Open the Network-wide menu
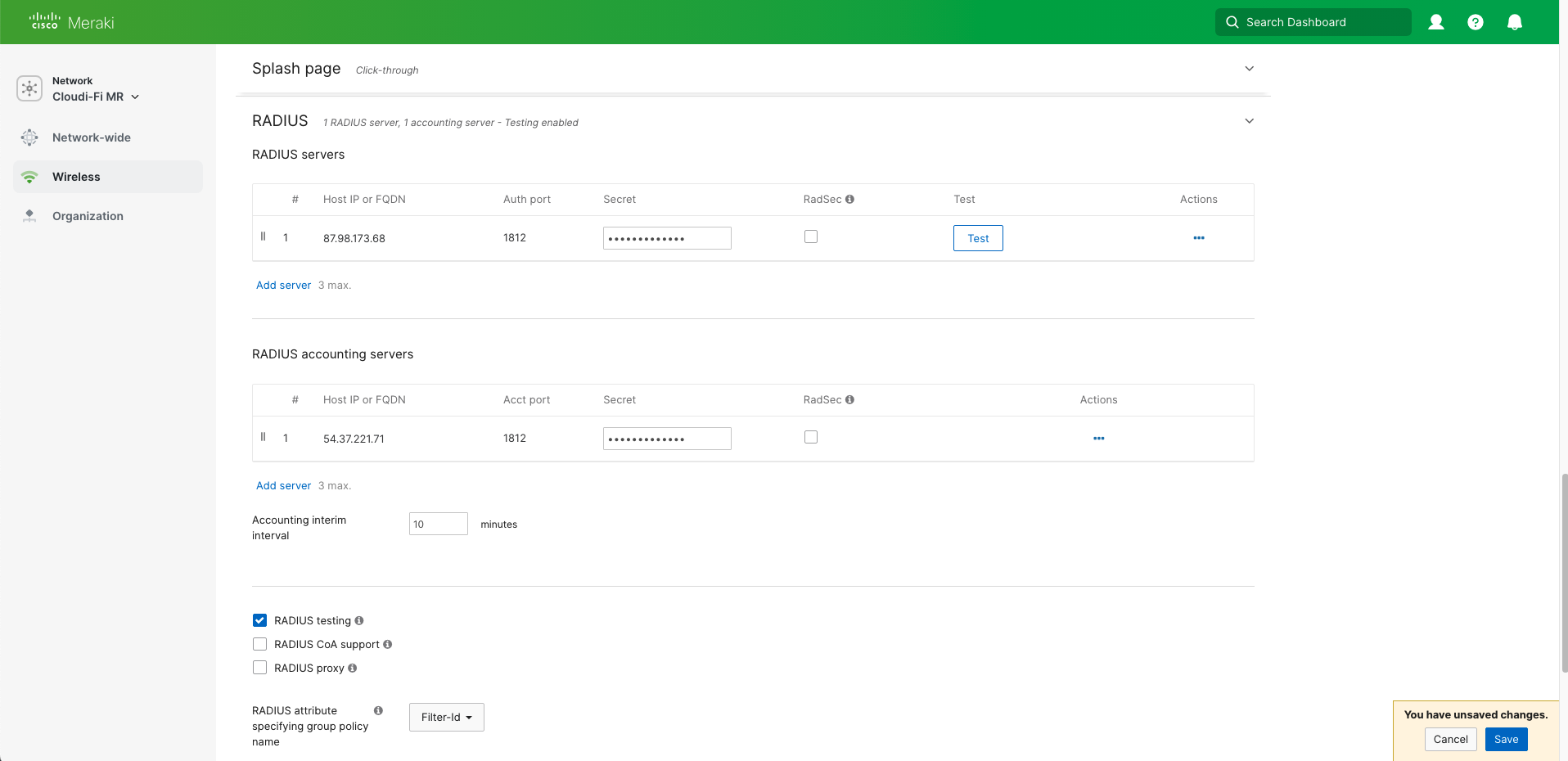1568x761 pixels. 91,137
